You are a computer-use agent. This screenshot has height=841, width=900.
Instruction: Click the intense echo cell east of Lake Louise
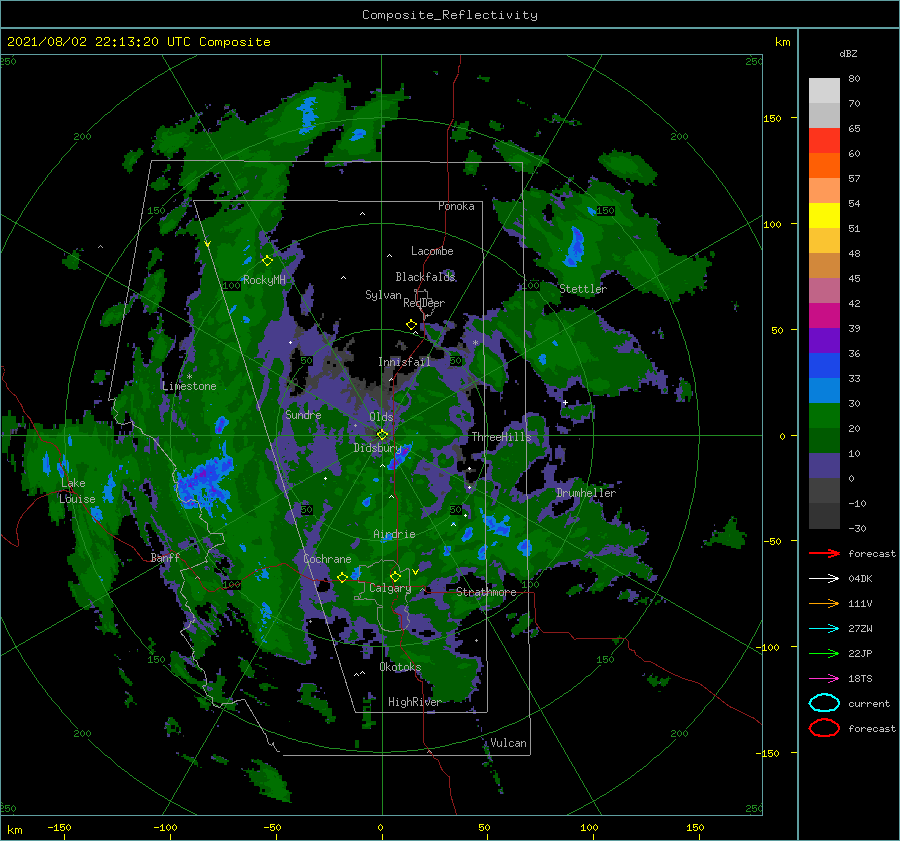204,481
